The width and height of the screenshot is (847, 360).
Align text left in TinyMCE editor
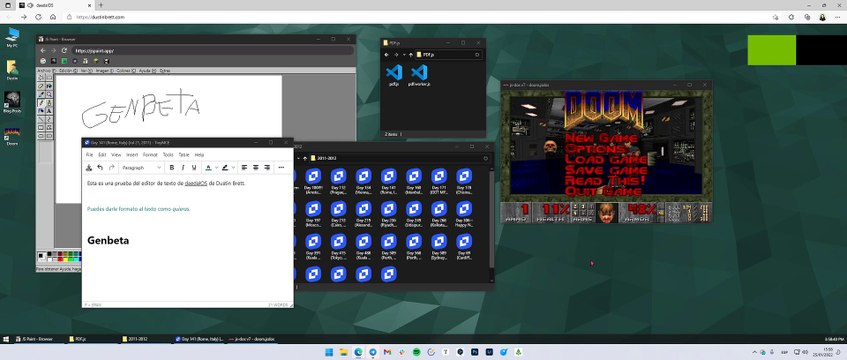tap(244, 168)
